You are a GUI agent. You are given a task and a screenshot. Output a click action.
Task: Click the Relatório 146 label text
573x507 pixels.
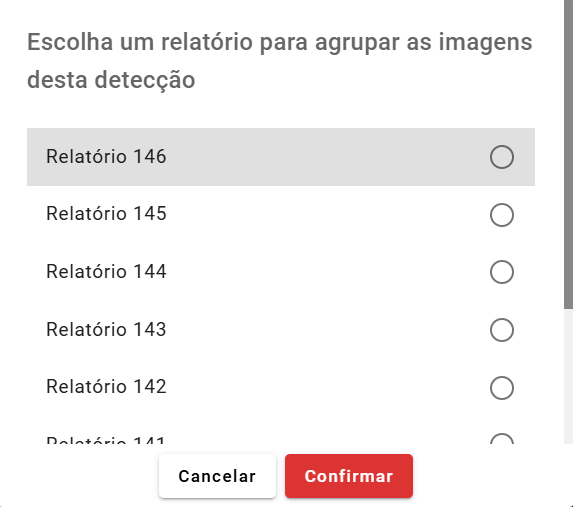(106, 156)
